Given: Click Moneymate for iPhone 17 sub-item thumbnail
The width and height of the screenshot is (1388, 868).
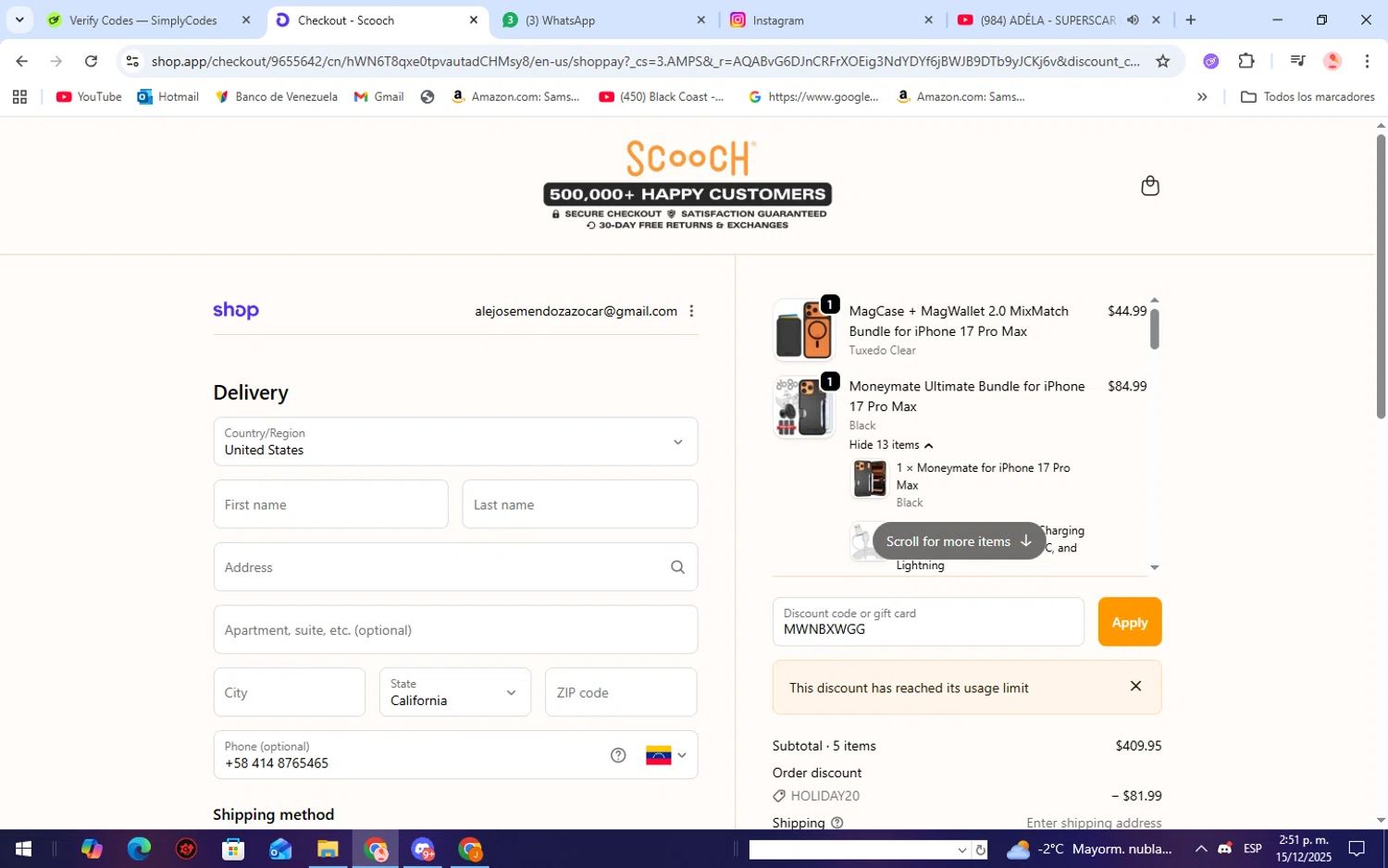Looking at the screenshot, I should pyautogui.click(x=870, y=479).
